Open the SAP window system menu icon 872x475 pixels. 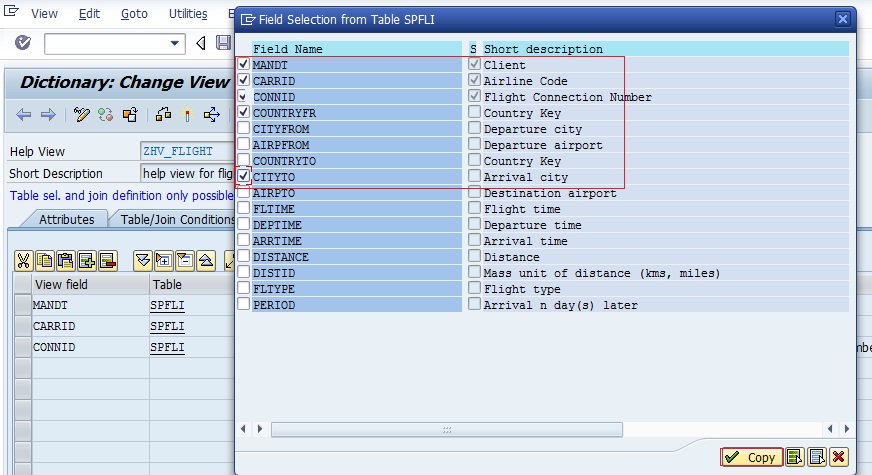tap(11, 11)
